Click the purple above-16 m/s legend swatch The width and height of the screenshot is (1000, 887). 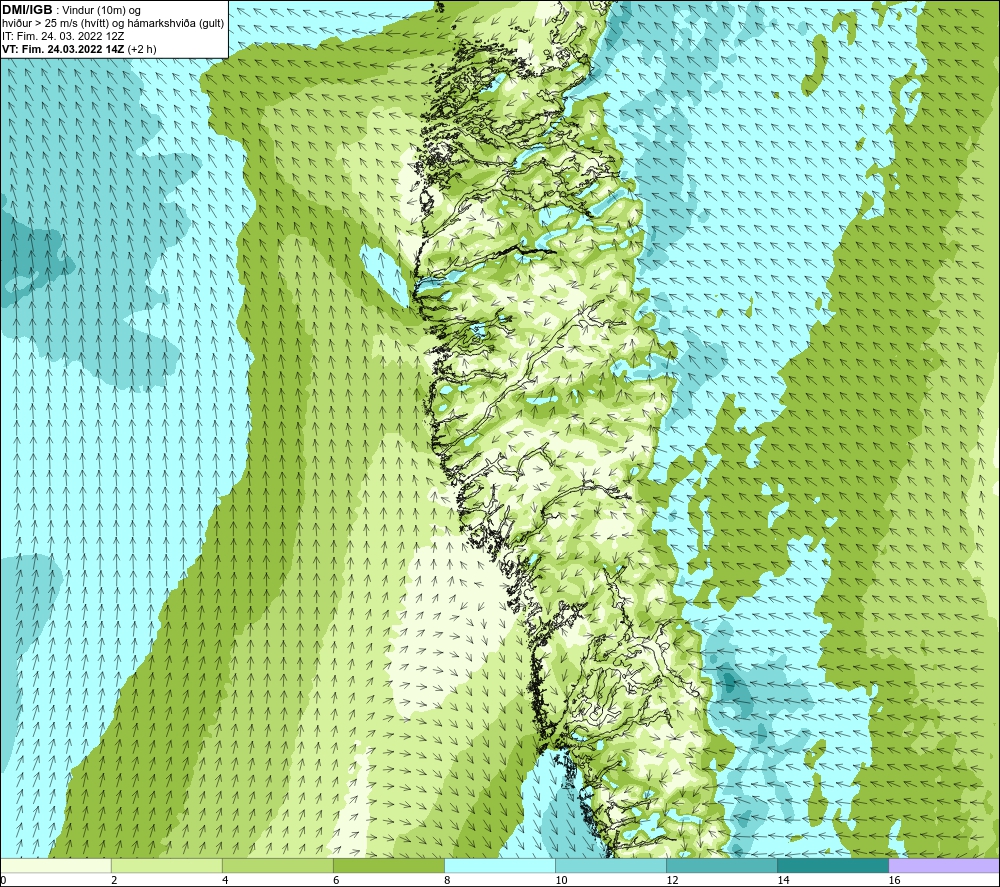pos(944,866)
